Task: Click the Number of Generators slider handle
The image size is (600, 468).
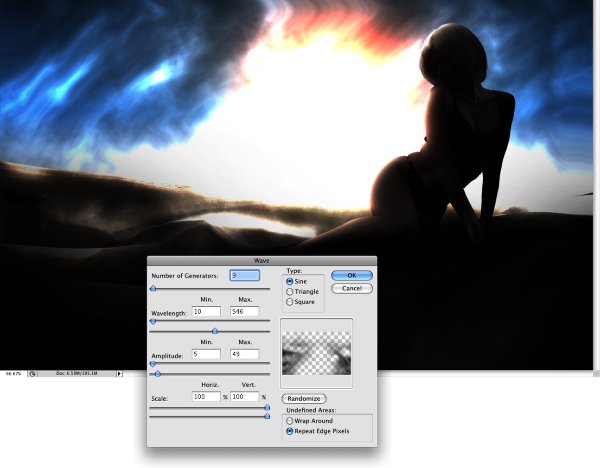Action: [153, 289]
